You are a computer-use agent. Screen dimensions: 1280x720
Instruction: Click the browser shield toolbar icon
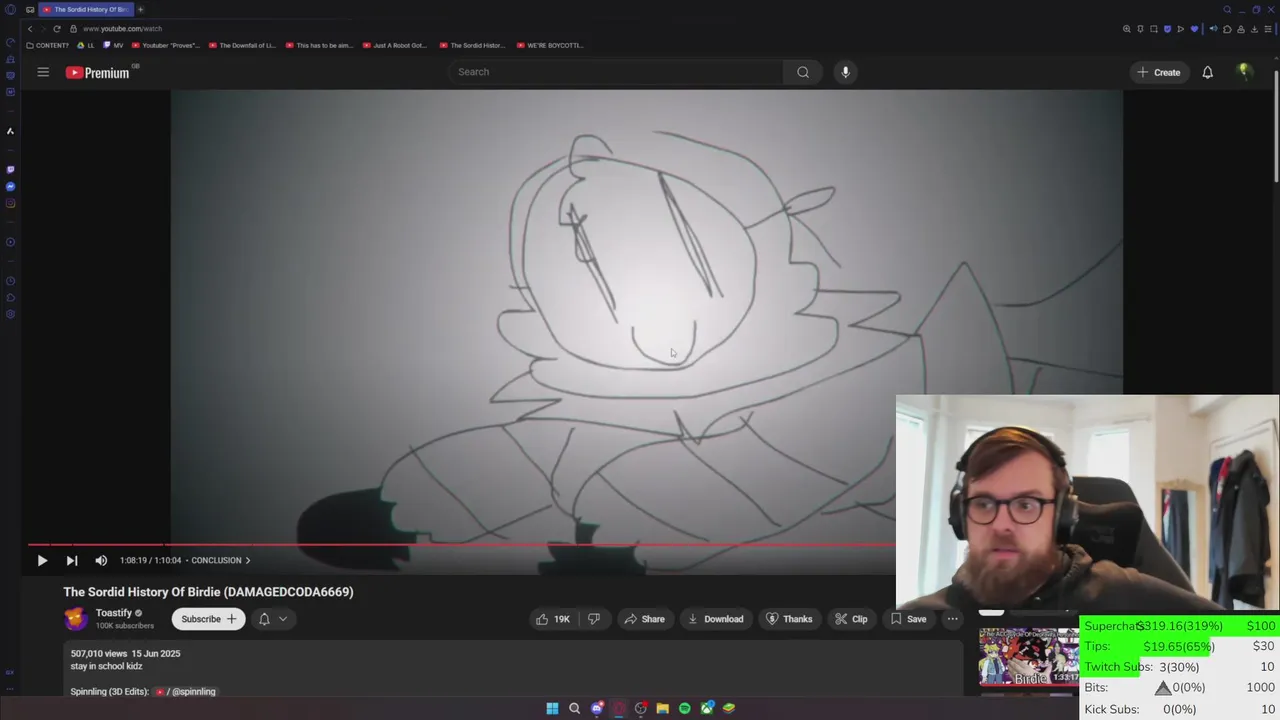point(1167,29)
